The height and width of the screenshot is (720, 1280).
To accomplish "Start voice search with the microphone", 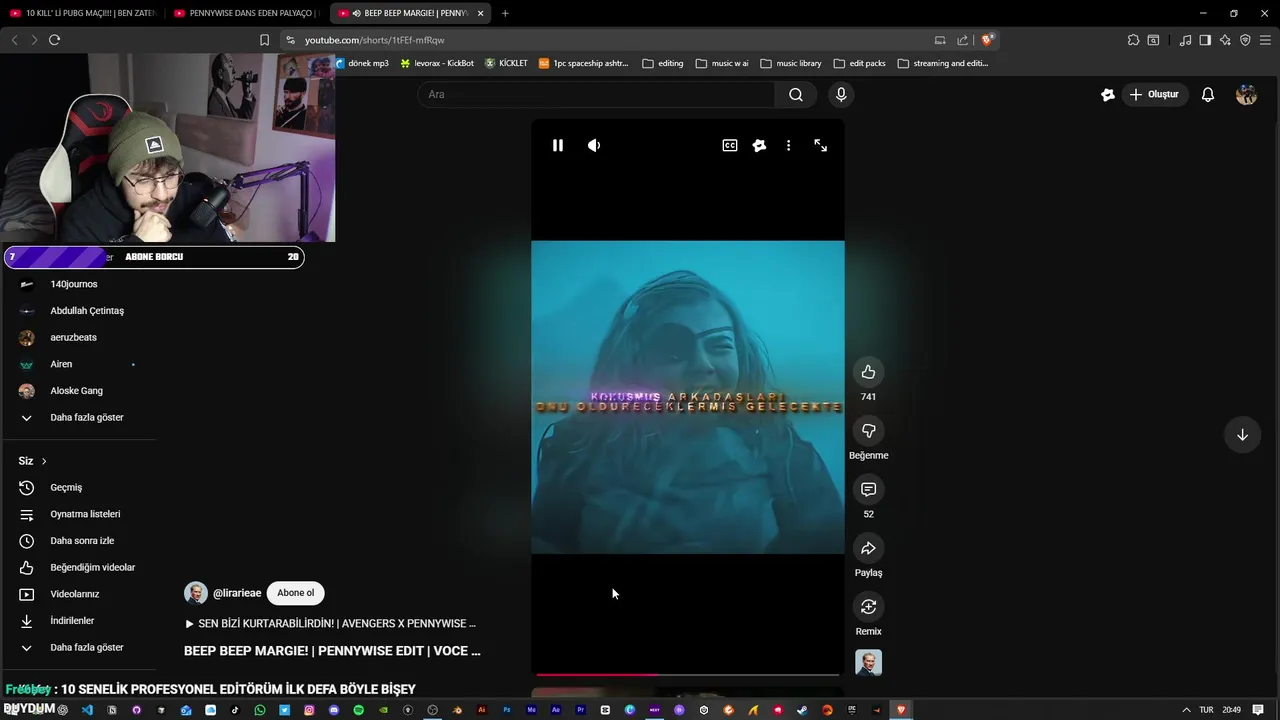I will [x=841, y=94].
